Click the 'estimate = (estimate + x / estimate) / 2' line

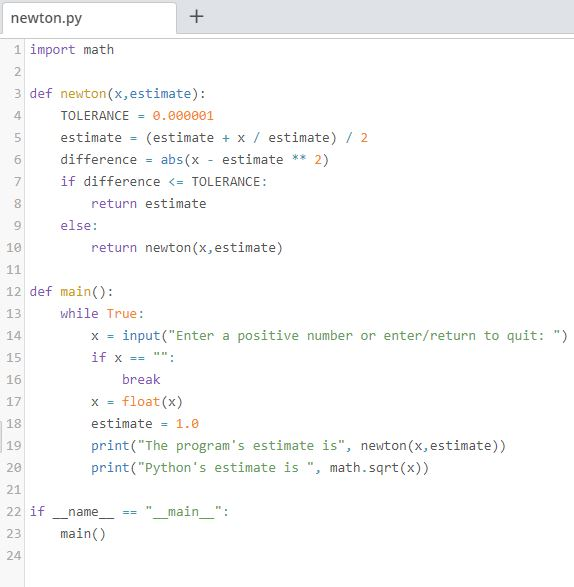coord(214,138)
